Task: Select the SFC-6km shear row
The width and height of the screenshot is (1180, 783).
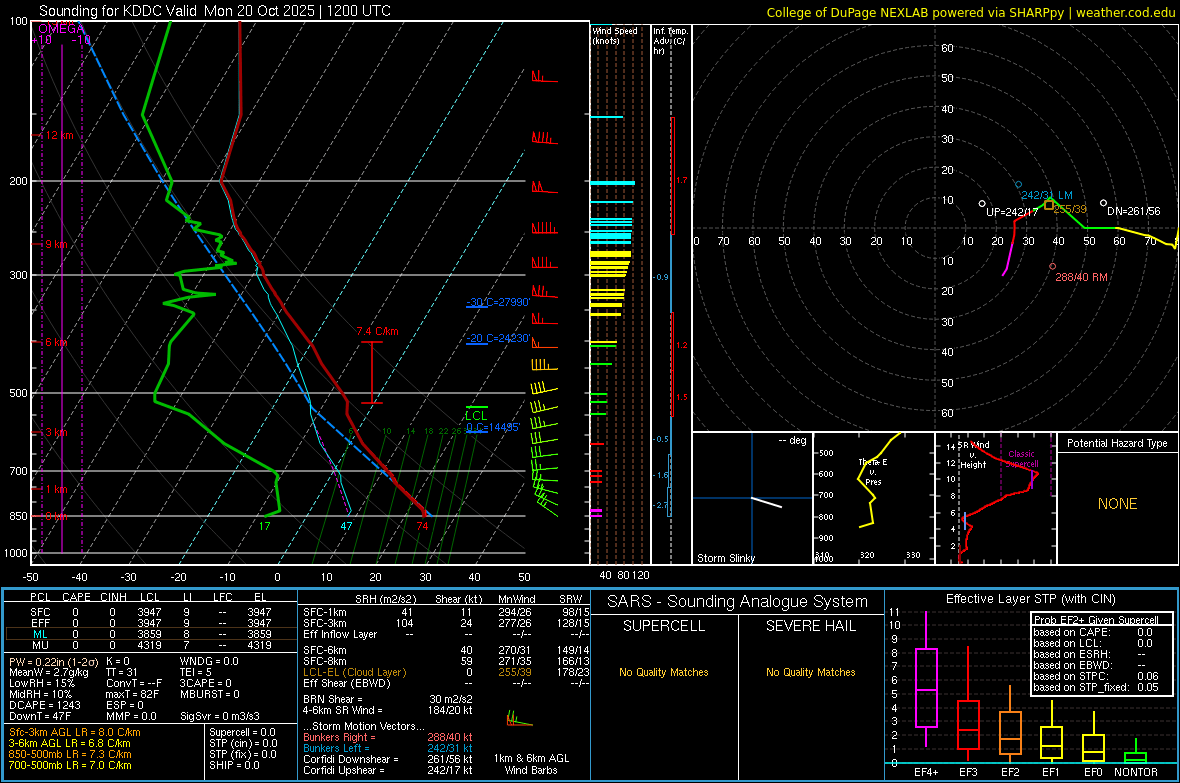Action: 446,650
